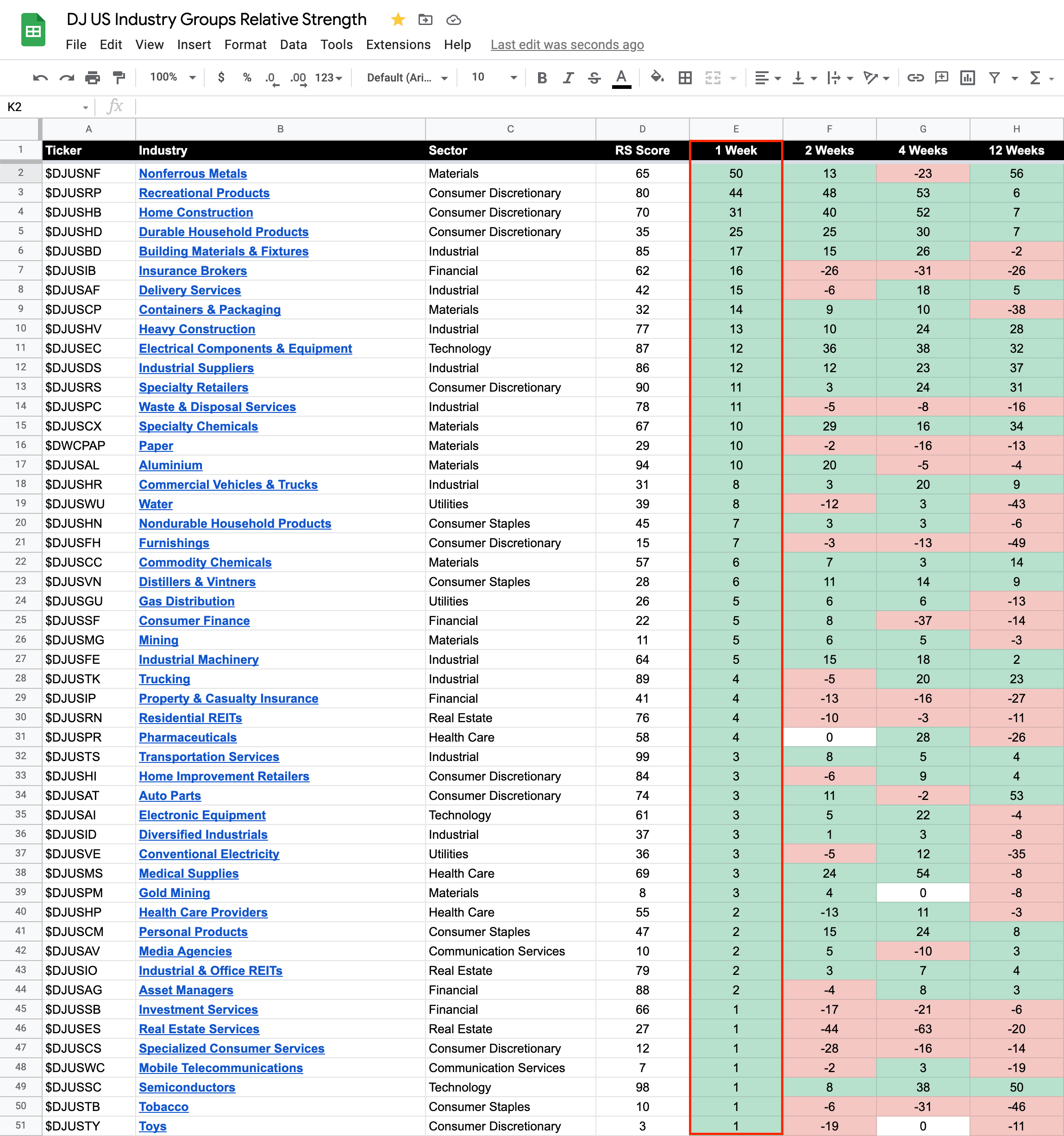Viewport: 1064px width, 1136px height.
Task: Open the fill color picker
Action: coord(657,78)
